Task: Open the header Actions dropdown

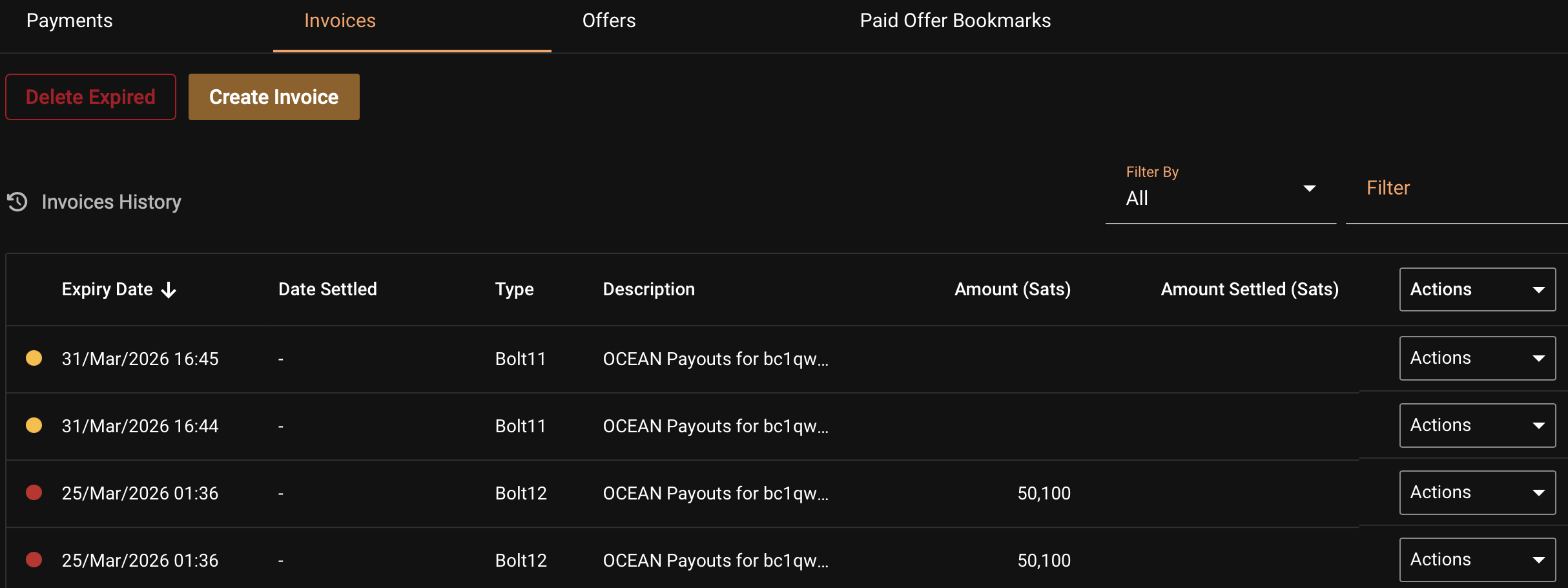Action: (x=1478, y=289)
